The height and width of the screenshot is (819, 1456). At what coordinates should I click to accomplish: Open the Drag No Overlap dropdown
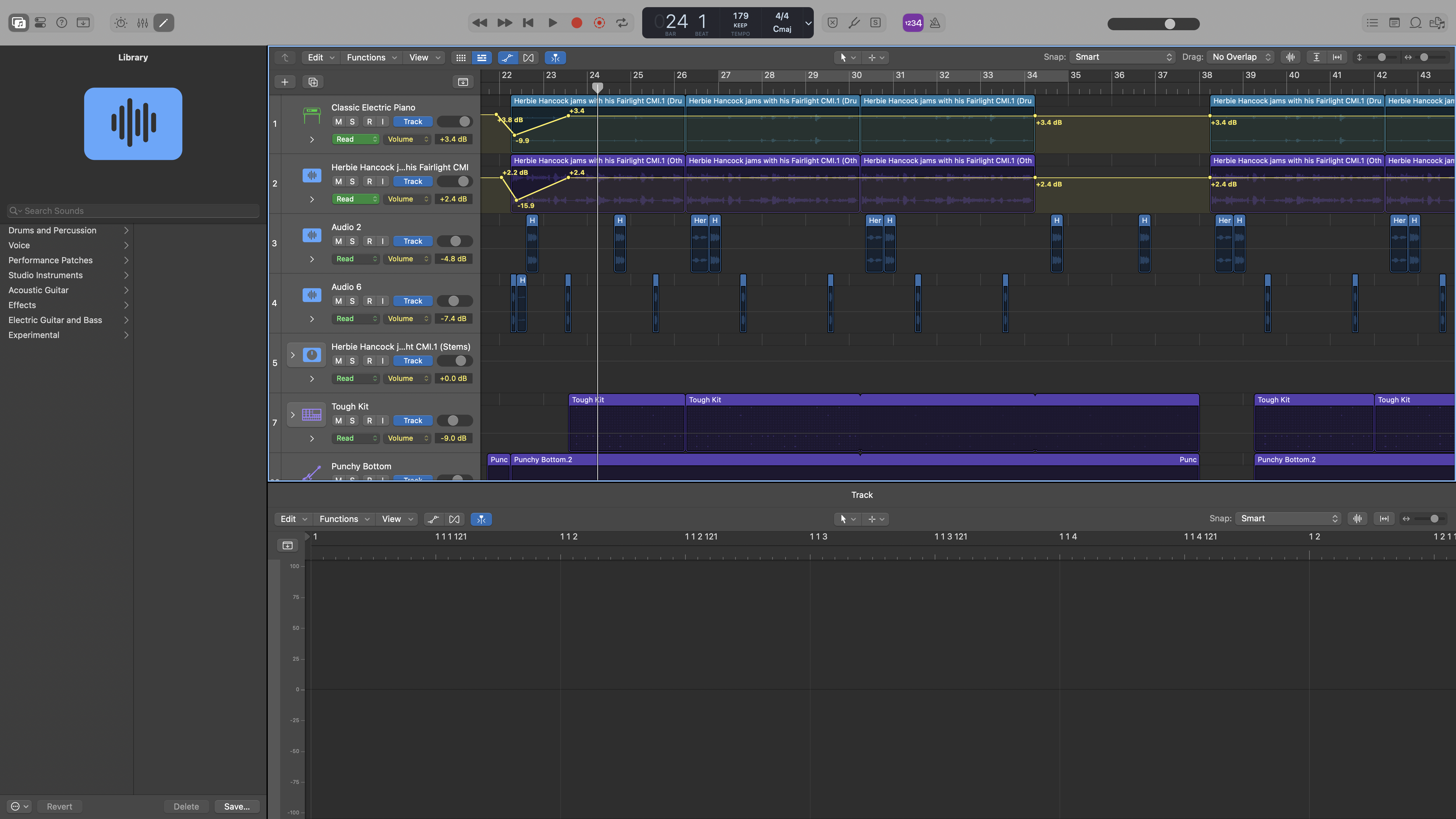tap(1240, 57)
